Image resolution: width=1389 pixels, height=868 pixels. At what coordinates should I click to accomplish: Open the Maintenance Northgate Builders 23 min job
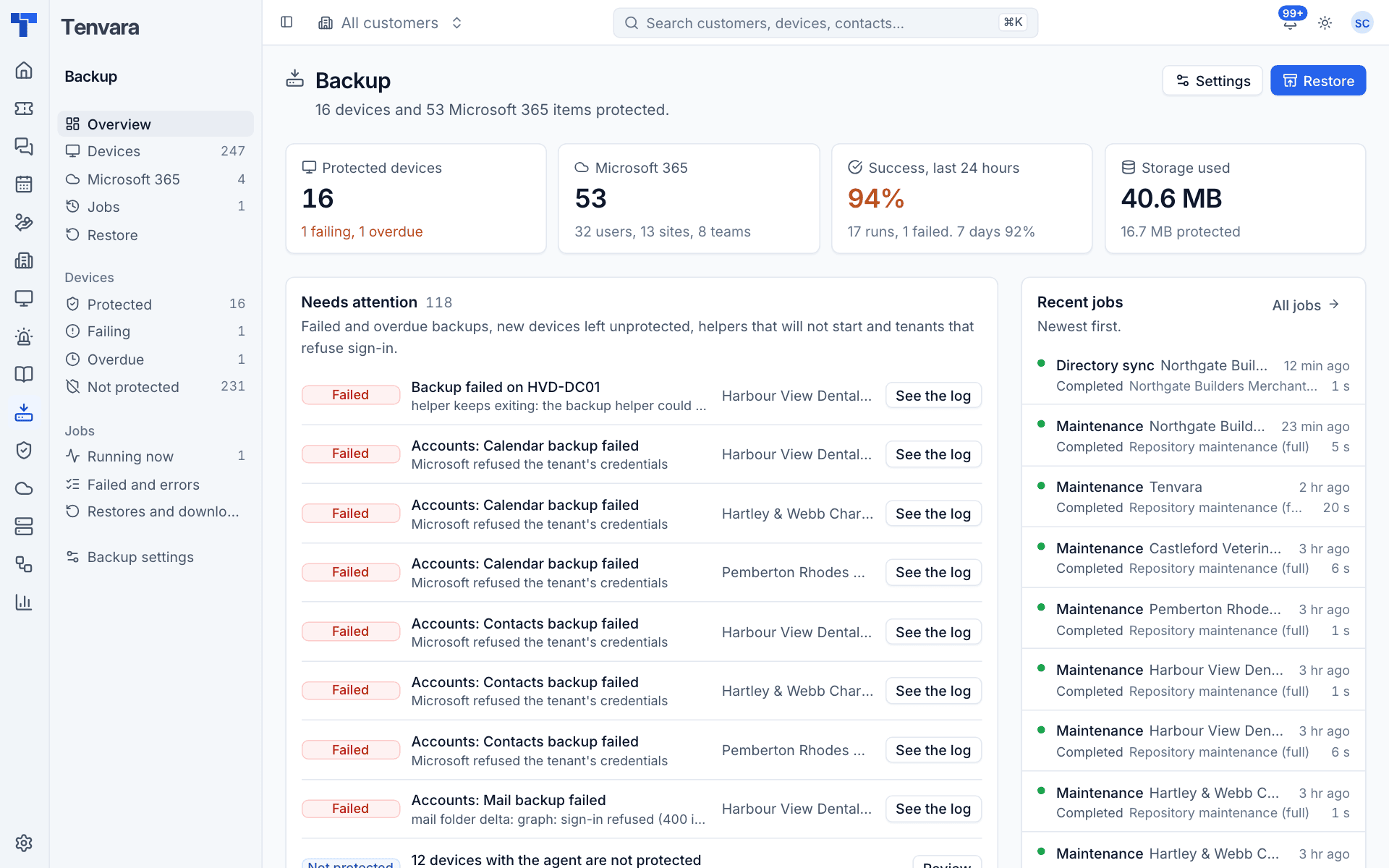[x=1193, y=436]
